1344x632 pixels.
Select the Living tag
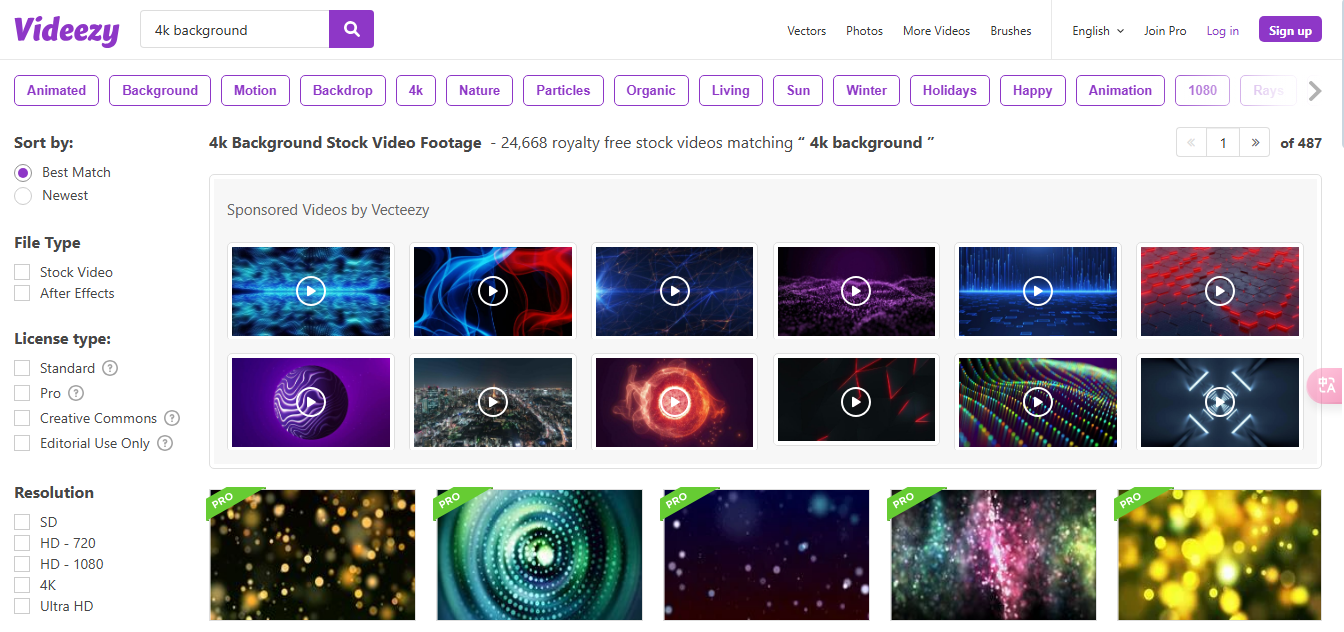click(x=731, y=90)
